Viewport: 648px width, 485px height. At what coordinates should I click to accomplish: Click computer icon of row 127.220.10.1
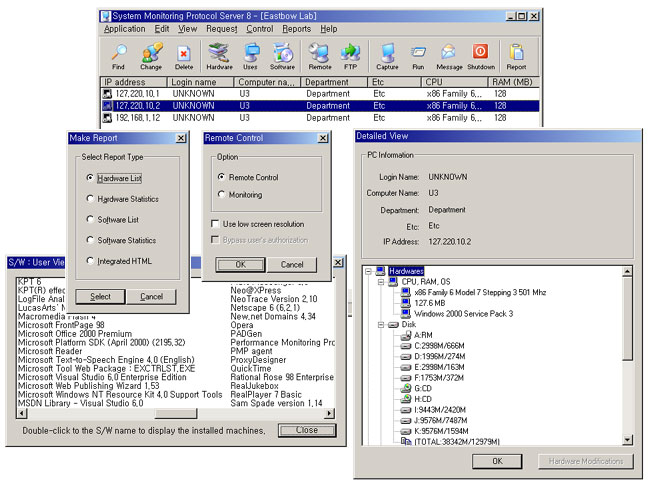107,94
